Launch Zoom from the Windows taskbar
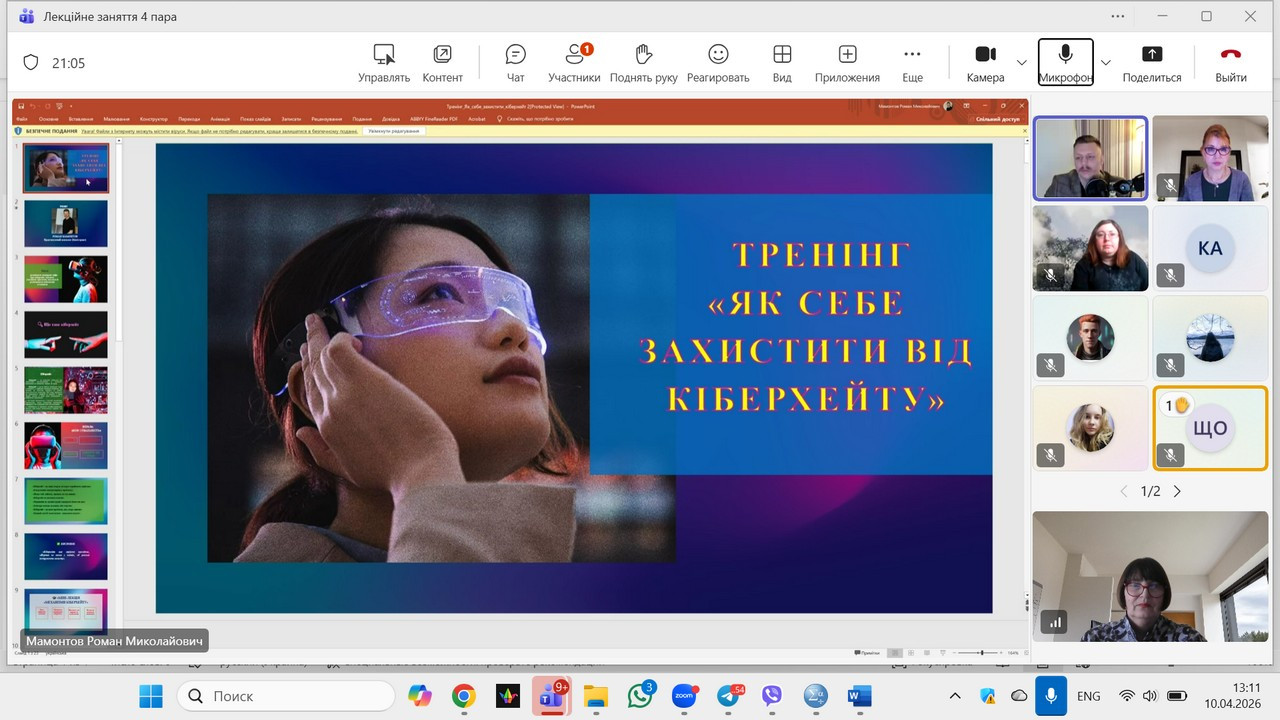This screenshot has width=1280, height=720. [685, 696]
